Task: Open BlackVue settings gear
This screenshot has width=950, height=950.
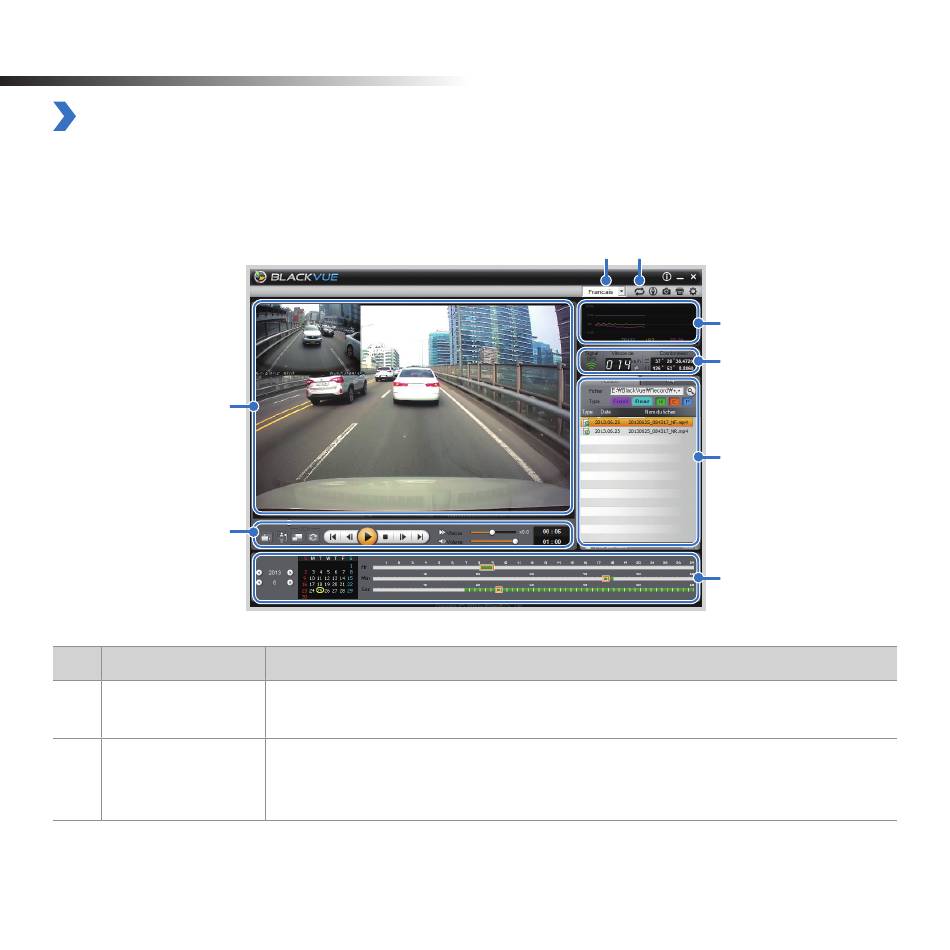Action: click(x=693, y=292)
